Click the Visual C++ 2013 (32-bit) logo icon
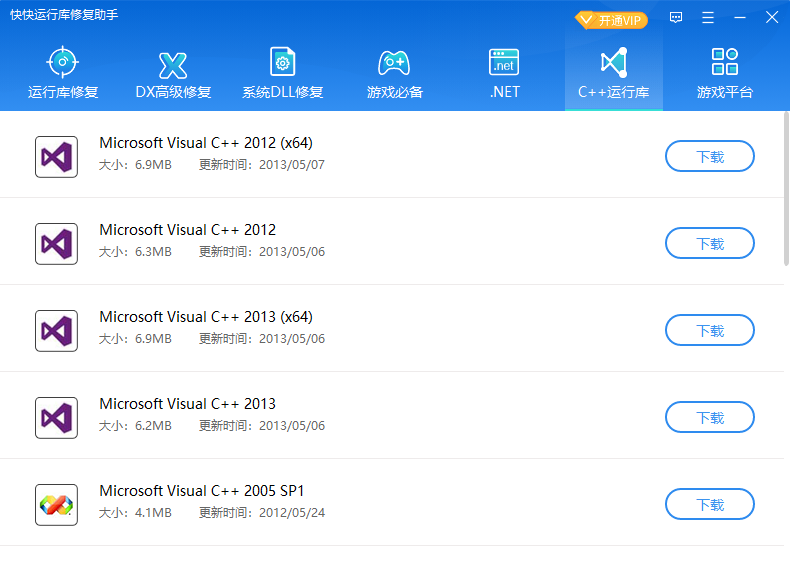 coord(56,418)
